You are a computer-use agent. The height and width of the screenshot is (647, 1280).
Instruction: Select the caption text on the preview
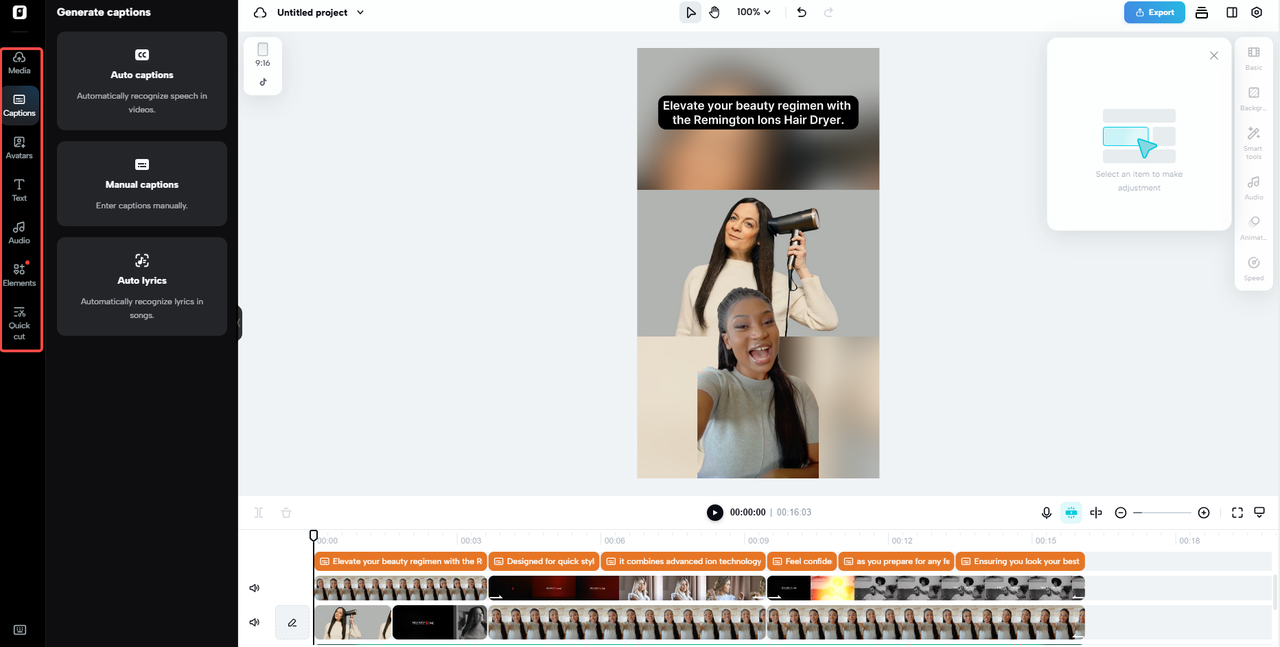[x=757, y=112]
